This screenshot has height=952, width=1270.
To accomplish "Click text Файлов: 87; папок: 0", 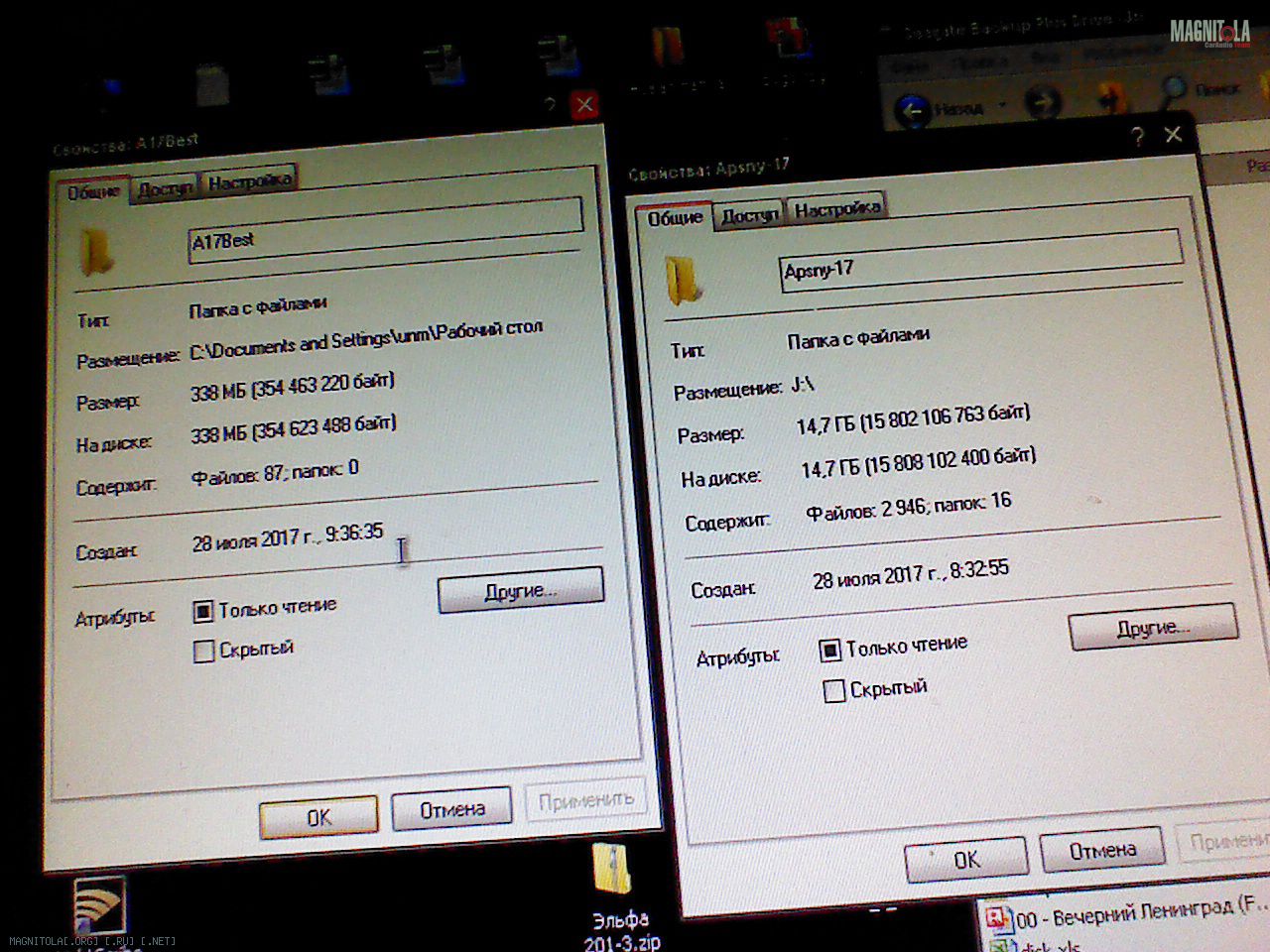I will (275, 472).
